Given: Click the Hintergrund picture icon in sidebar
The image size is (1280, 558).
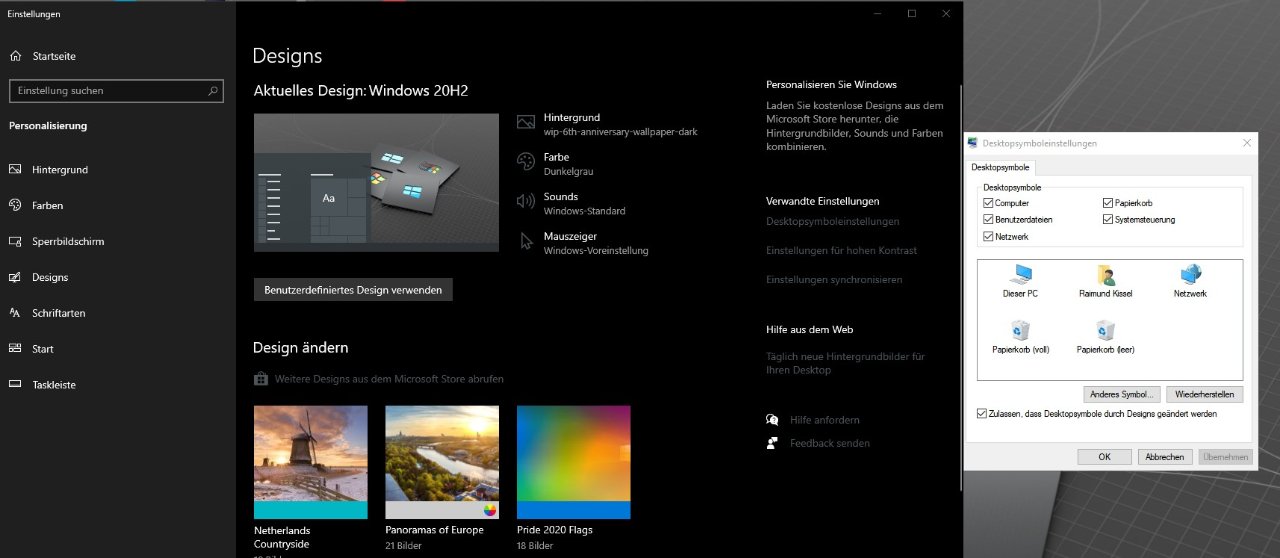Looking at the screenshot, I should tap(15, 170).
